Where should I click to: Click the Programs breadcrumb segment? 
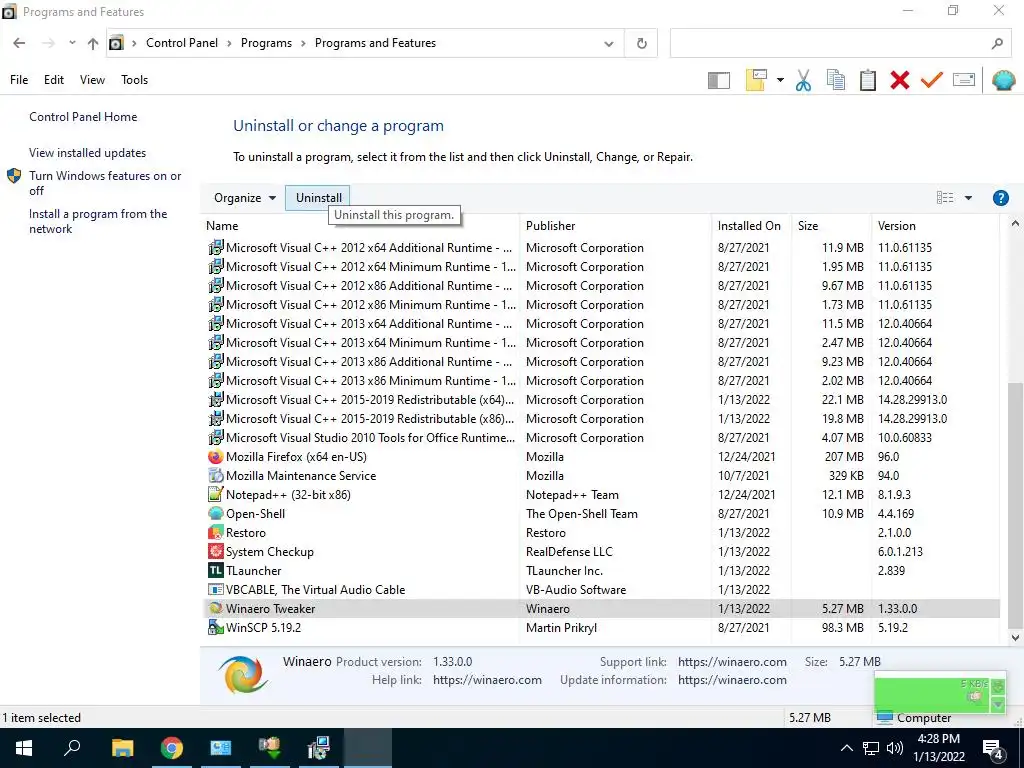[266, 43]
